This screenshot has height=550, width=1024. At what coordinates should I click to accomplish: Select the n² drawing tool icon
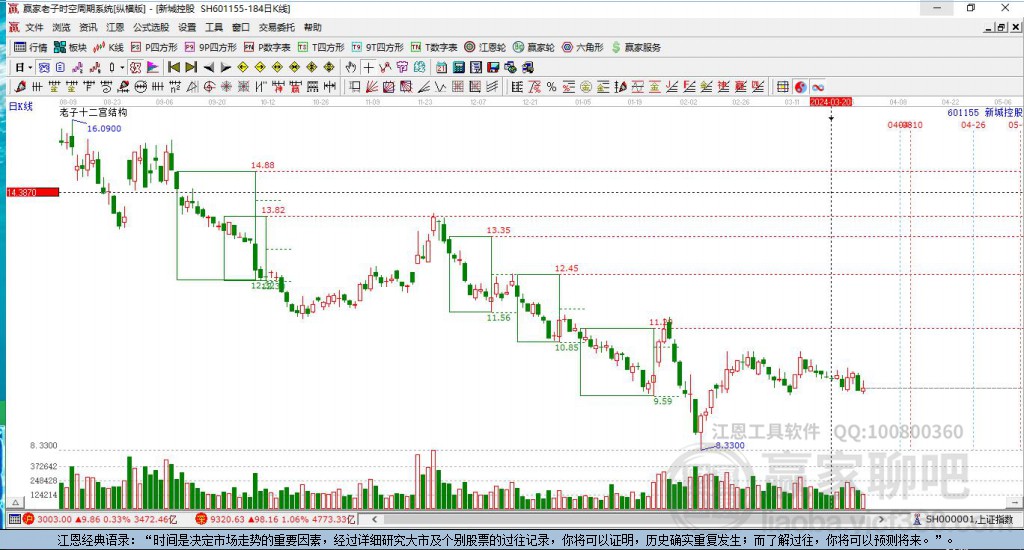pos(175,87)
